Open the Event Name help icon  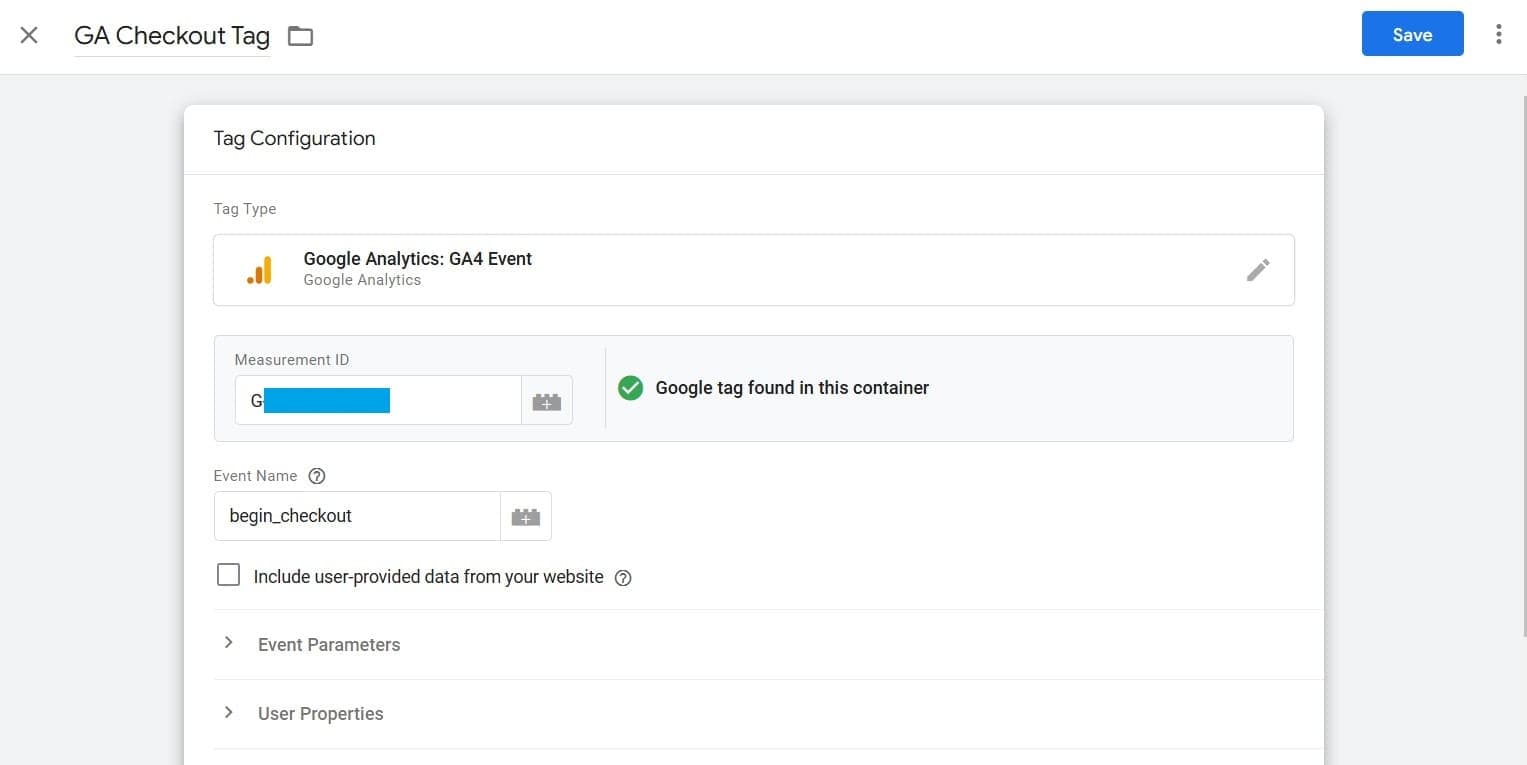(317, 476)
